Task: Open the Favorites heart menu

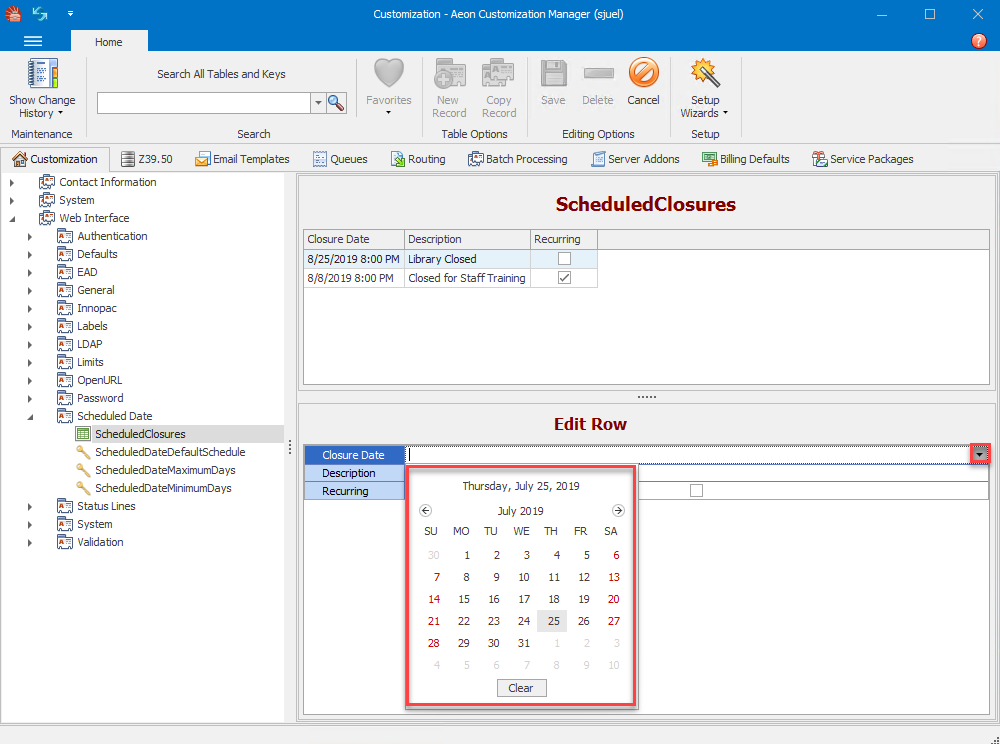Action: pos(388,87)
